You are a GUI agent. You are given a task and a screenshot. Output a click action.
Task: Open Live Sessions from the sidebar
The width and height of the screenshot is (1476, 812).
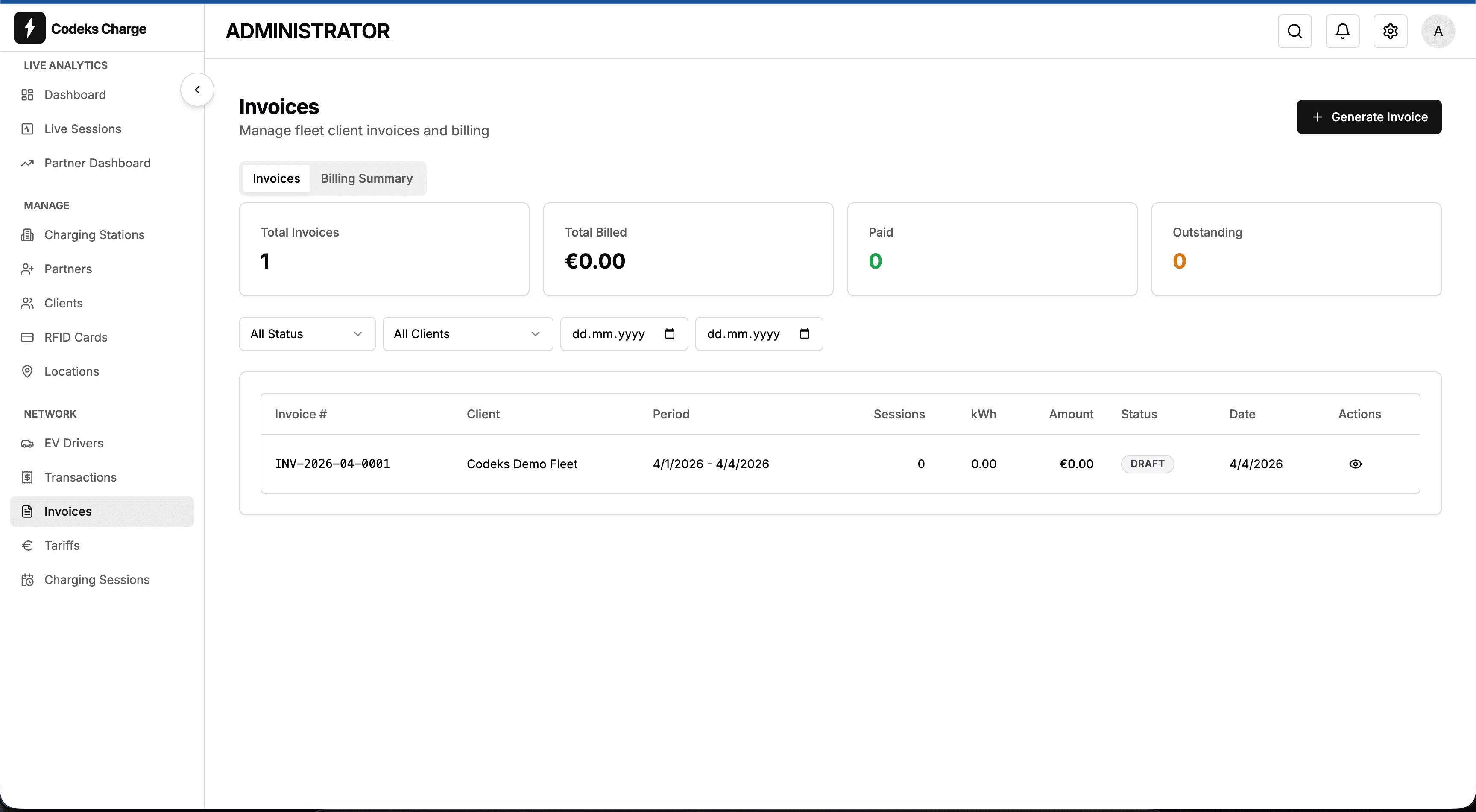click(x=82, y=129)
